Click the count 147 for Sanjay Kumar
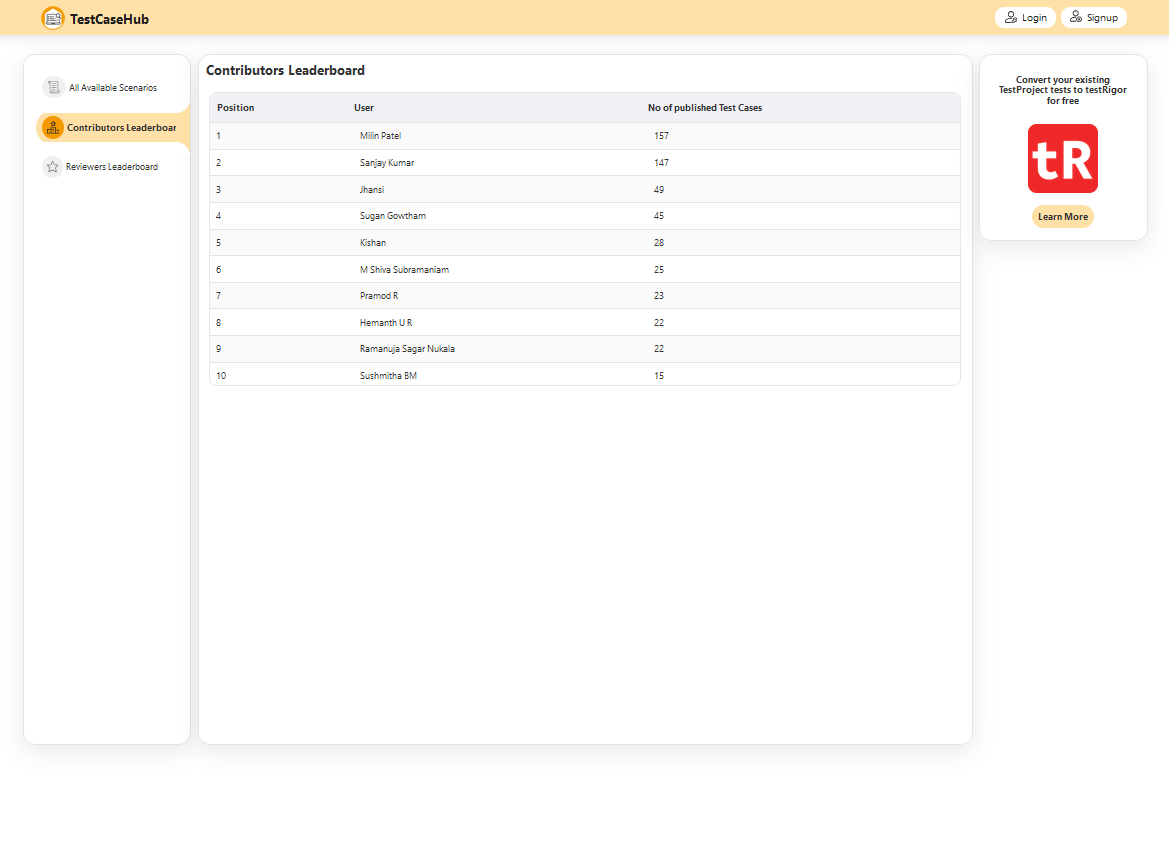This screenshot has height=864, width=1169. pyautogui.click(x=661, y=163)
